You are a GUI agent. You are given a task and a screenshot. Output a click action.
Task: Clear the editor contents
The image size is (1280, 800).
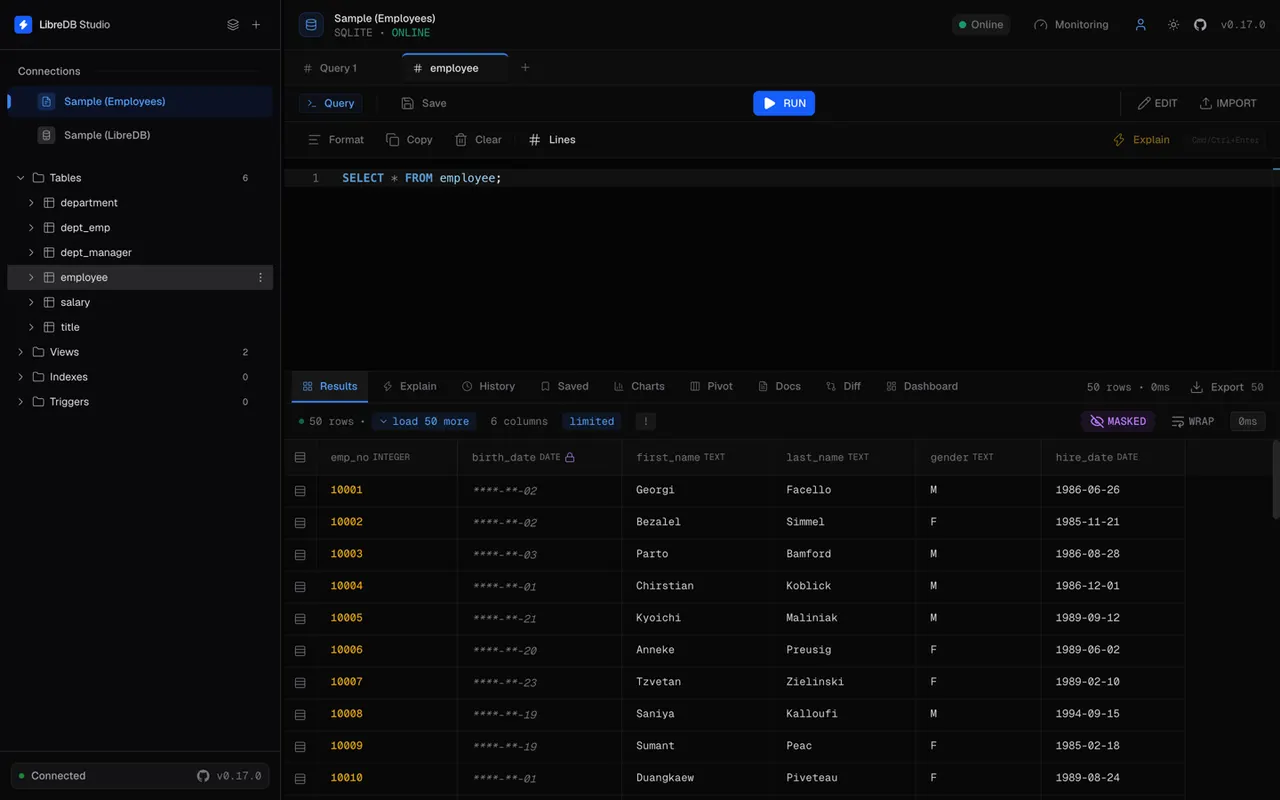click(478, 140)
